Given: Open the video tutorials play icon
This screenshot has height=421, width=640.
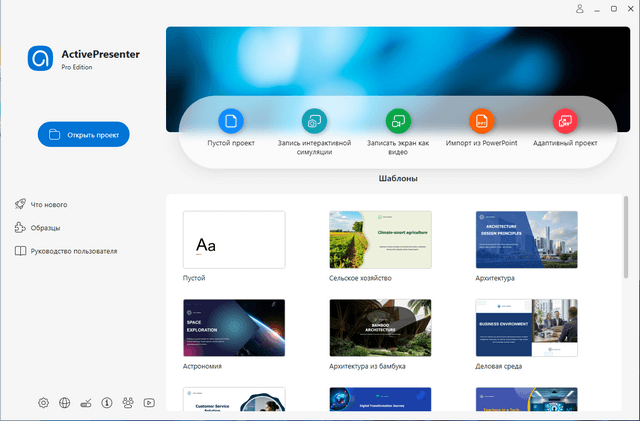Looking at the screenshot, I should click(x=149, y=403).
